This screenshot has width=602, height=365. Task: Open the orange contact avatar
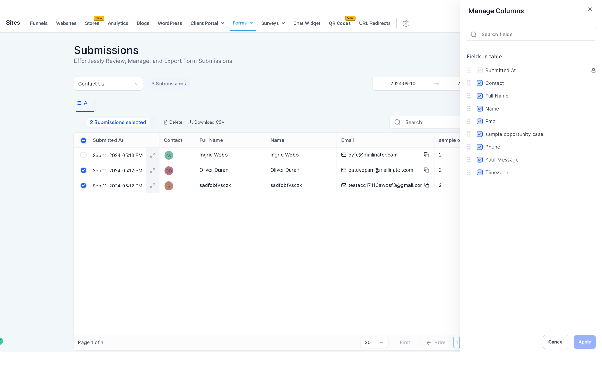(169, 185)
